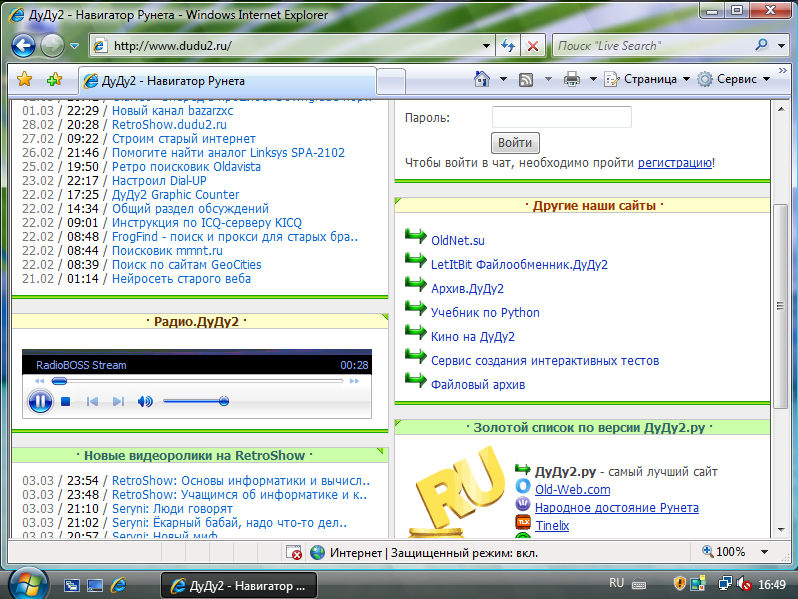The height and width of the screenshot is (599, 798).
Task: Open the OldNet.su link
Action: coord(457,240)
